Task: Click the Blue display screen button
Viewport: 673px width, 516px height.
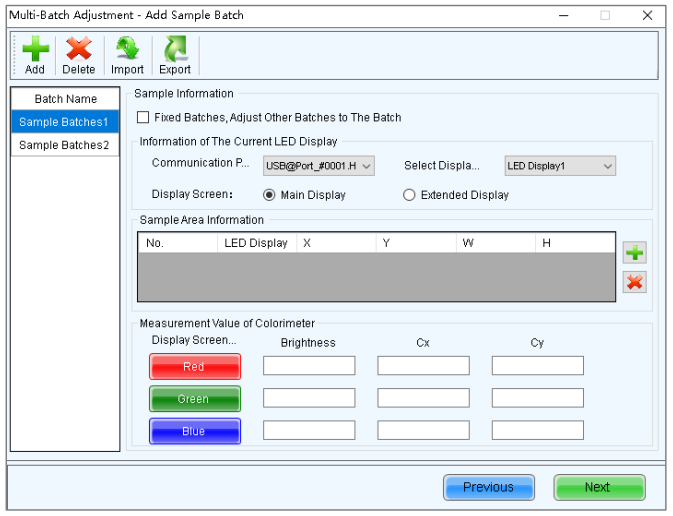Action: point(195,431)
